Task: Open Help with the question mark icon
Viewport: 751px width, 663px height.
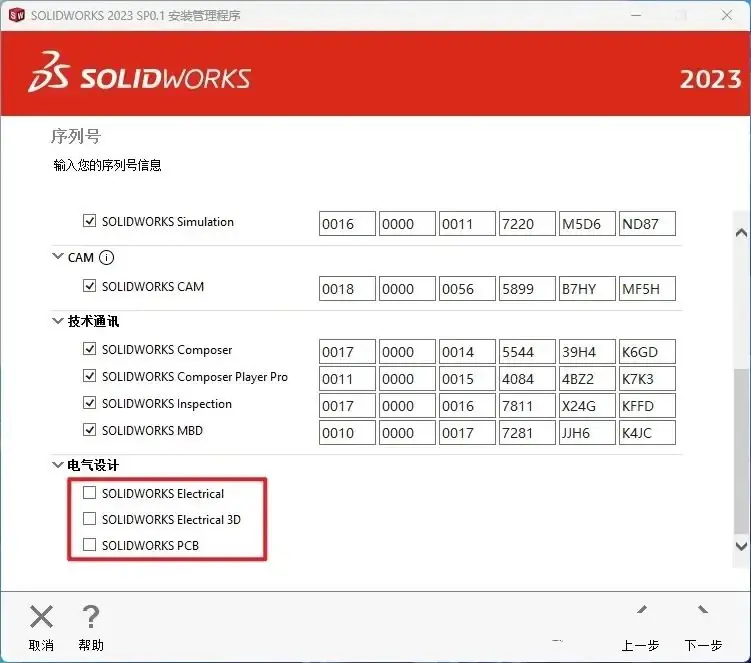Action: 91,617
